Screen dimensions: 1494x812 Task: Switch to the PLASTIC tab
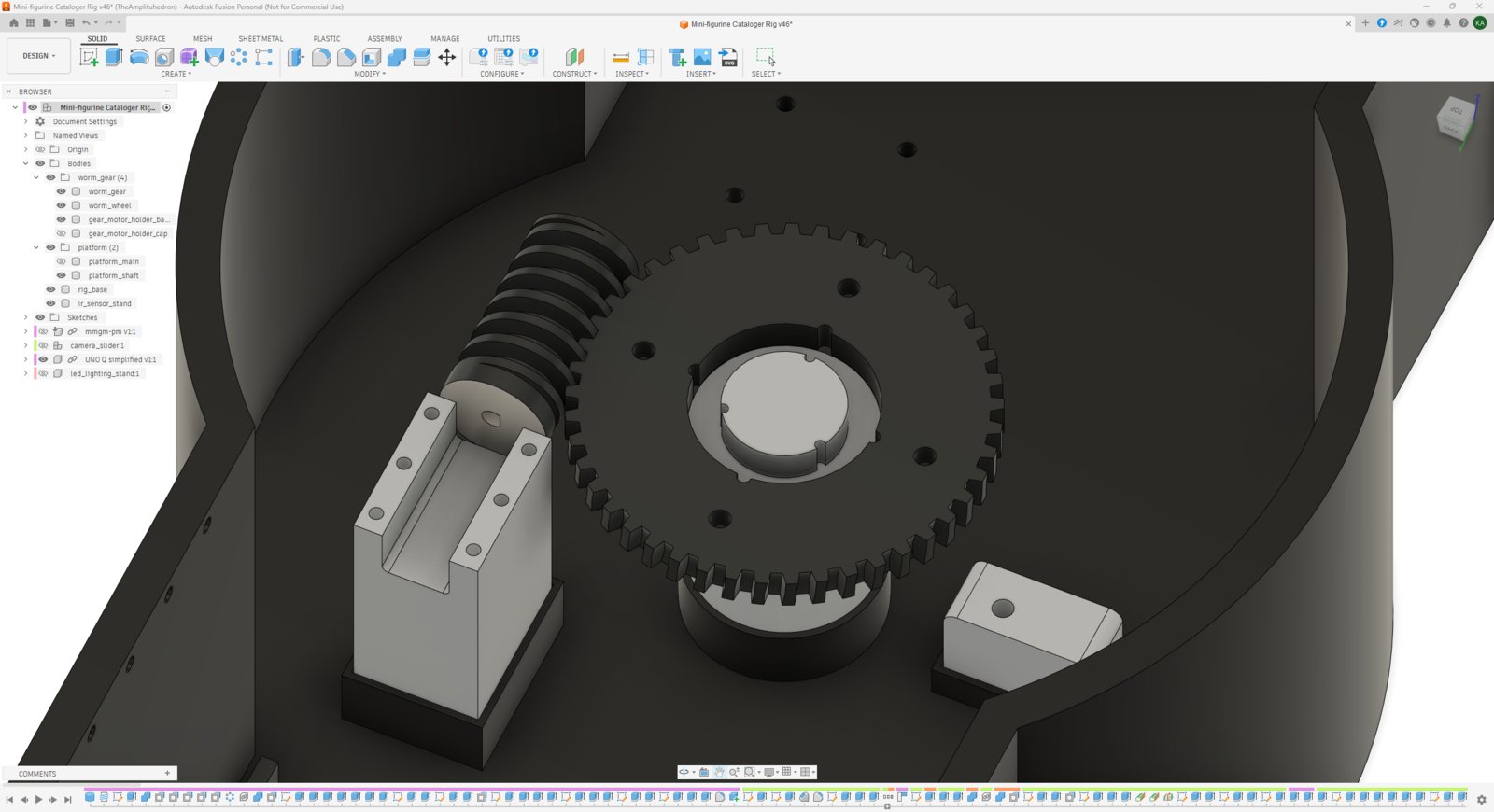(x=327, y=39)
